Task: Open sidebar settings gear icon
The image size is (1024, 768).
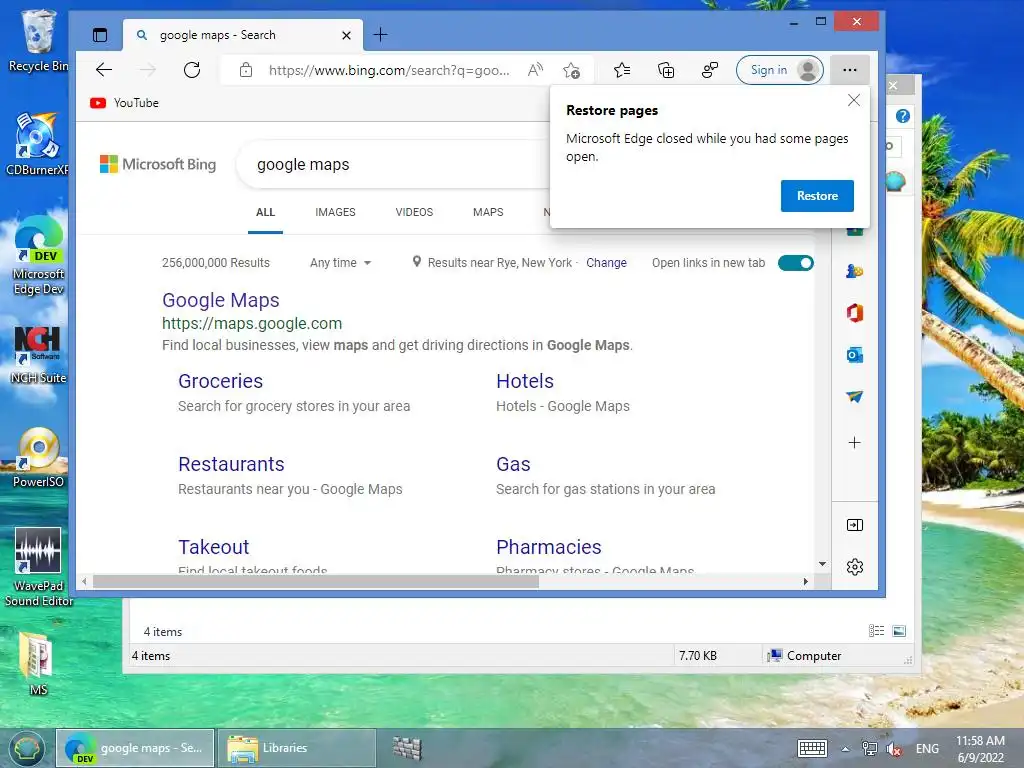Action: [854, 567]
